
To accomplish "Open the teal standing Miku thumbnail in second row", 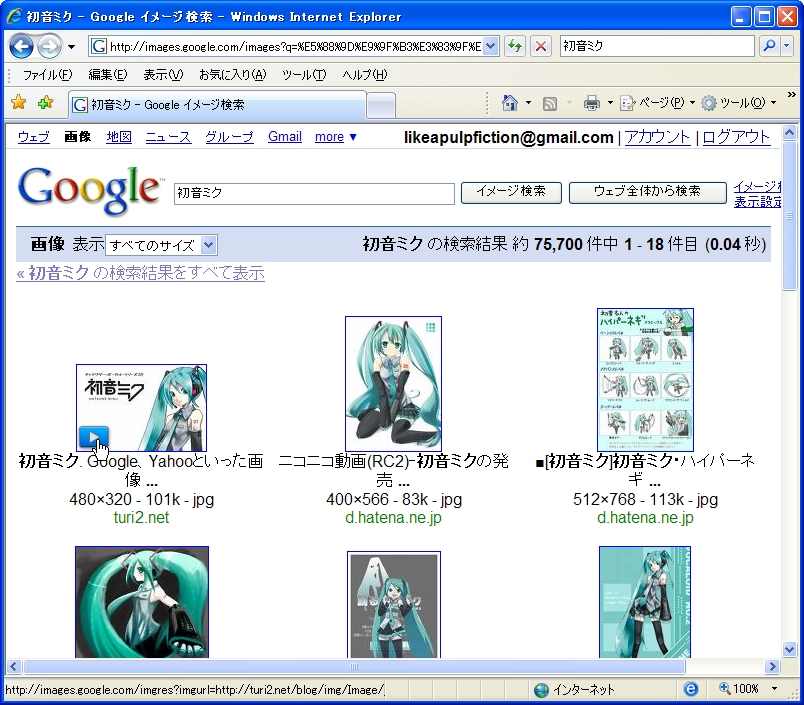I will coord(645,602).
